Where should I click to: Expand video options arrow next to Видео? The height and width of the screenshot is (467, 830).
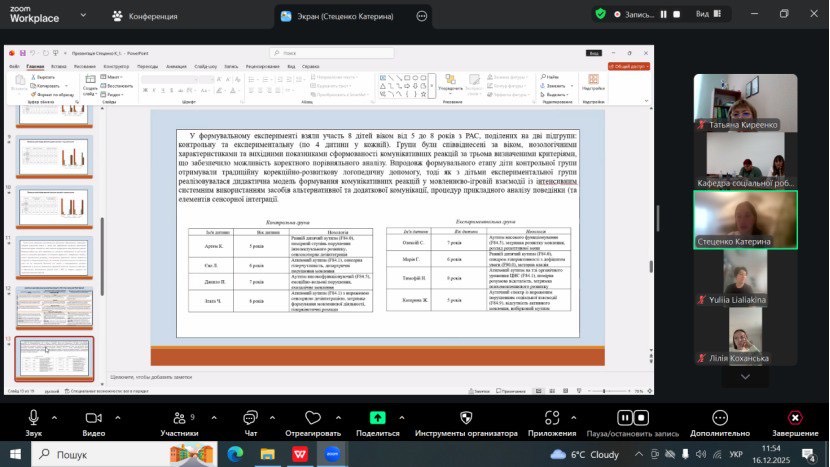click(x=117, y=418)
